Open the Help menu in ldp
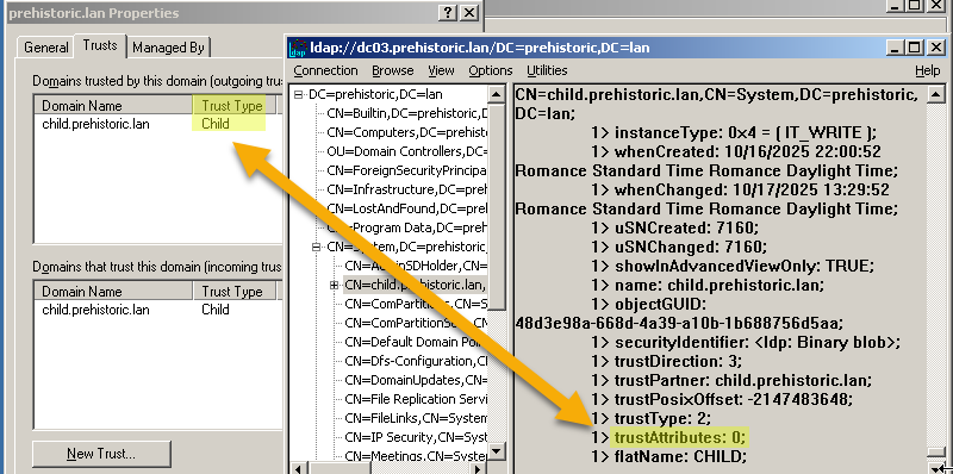The image size is (954, 474). click(x=927, y=71)
